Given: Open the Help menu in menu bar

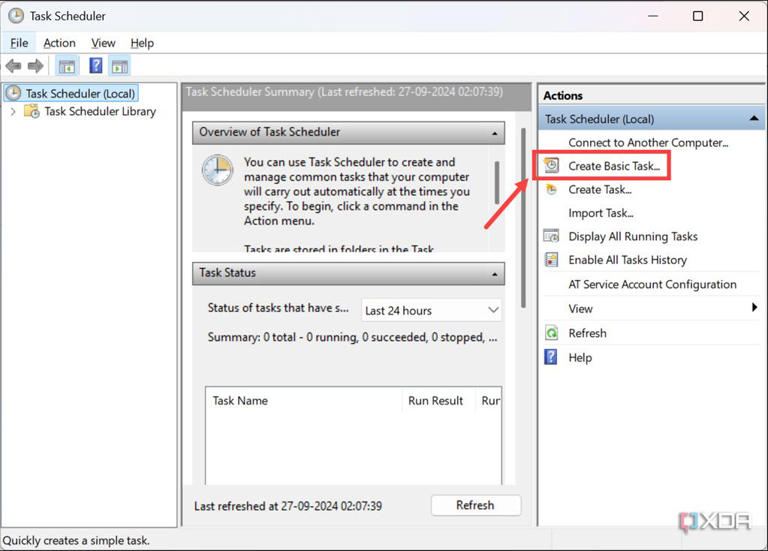Looking at the screenshot, I should click(x=142, y=43).
